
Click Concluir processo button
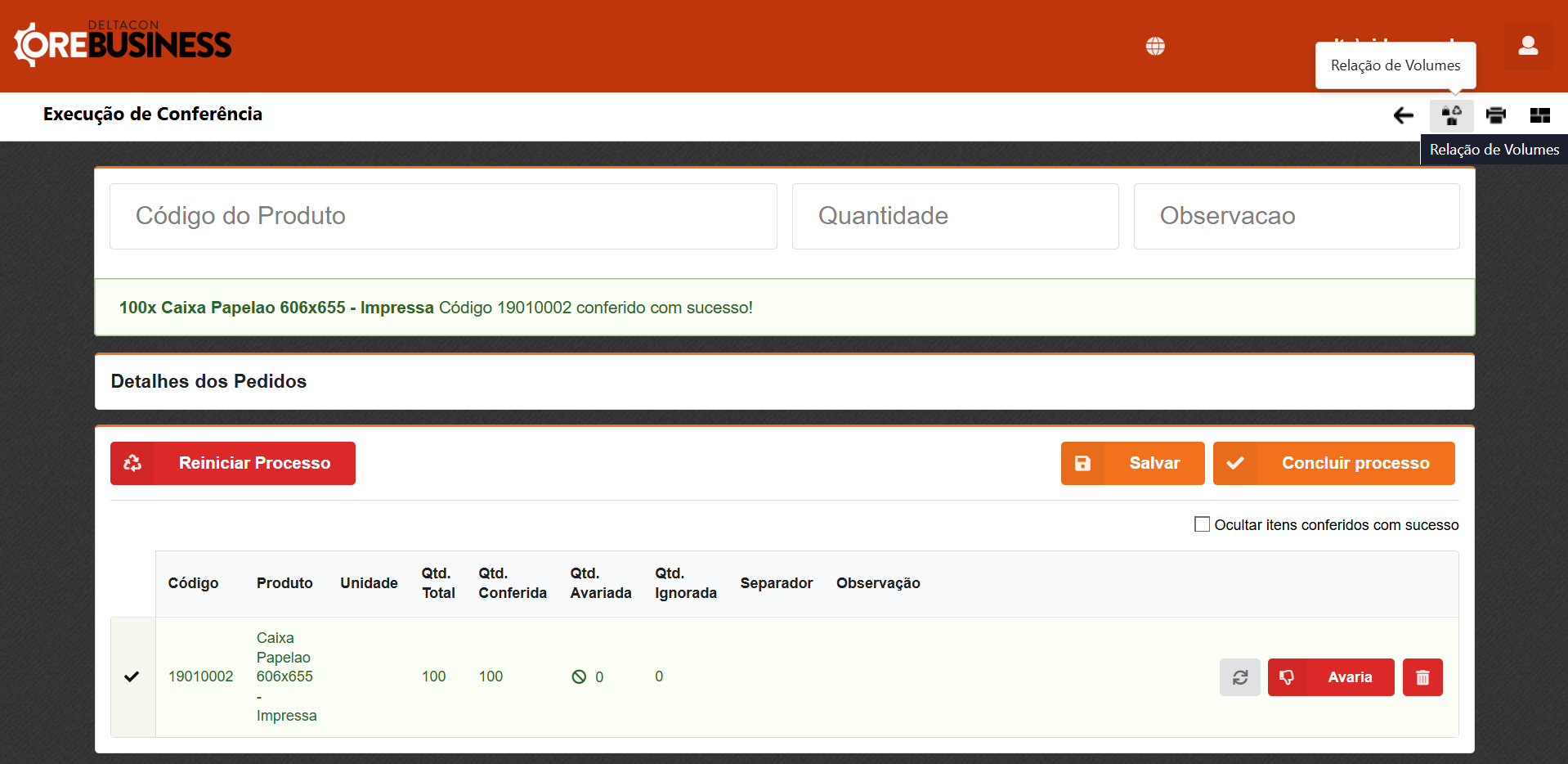(x=1333, y=463)
